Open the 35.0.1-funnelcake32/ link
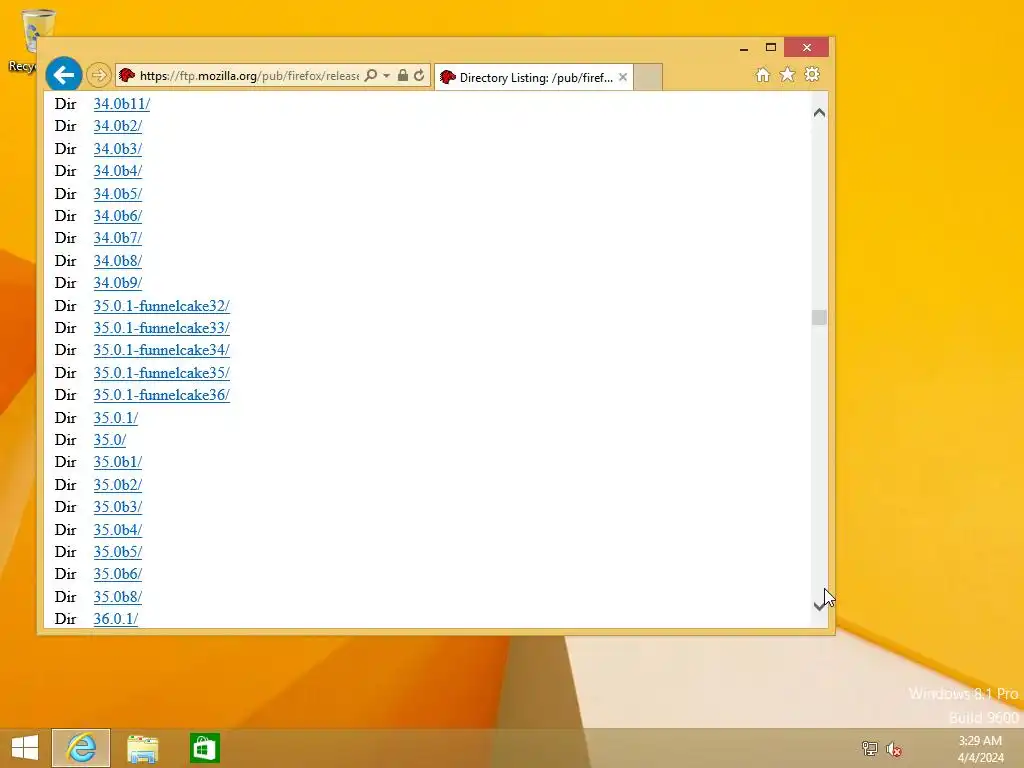 (x=161, y=306)
